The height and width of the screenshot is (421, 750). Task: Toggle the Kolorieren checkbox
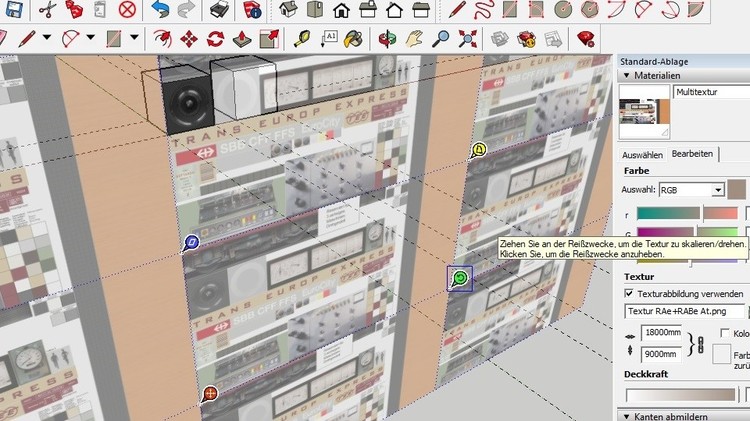click(x=725, y=333)
